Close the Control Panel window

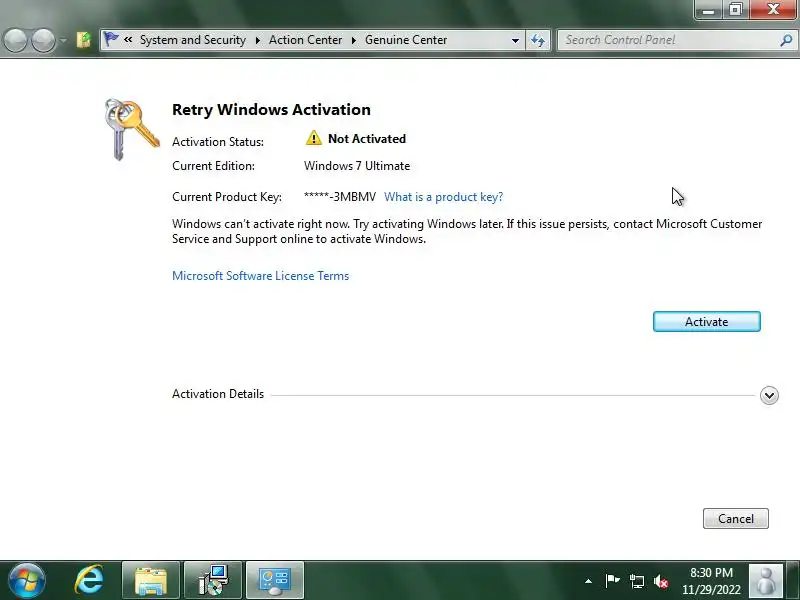773,10
